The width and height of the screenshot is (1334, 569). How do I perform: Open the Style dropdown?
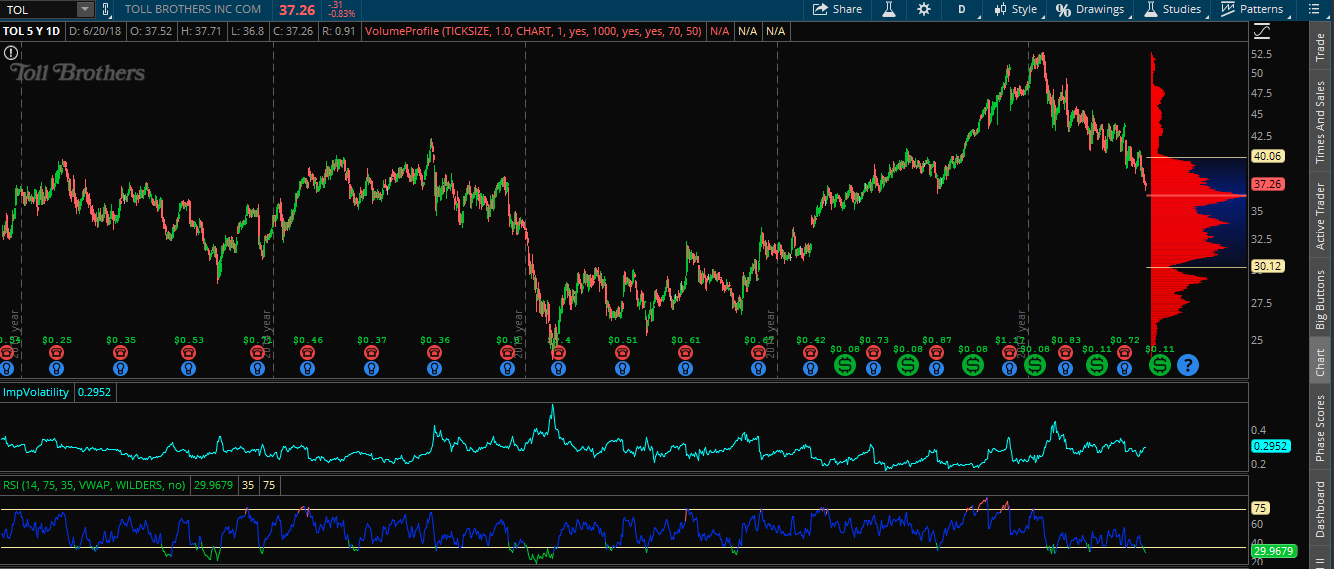(x=1015, y=9)
